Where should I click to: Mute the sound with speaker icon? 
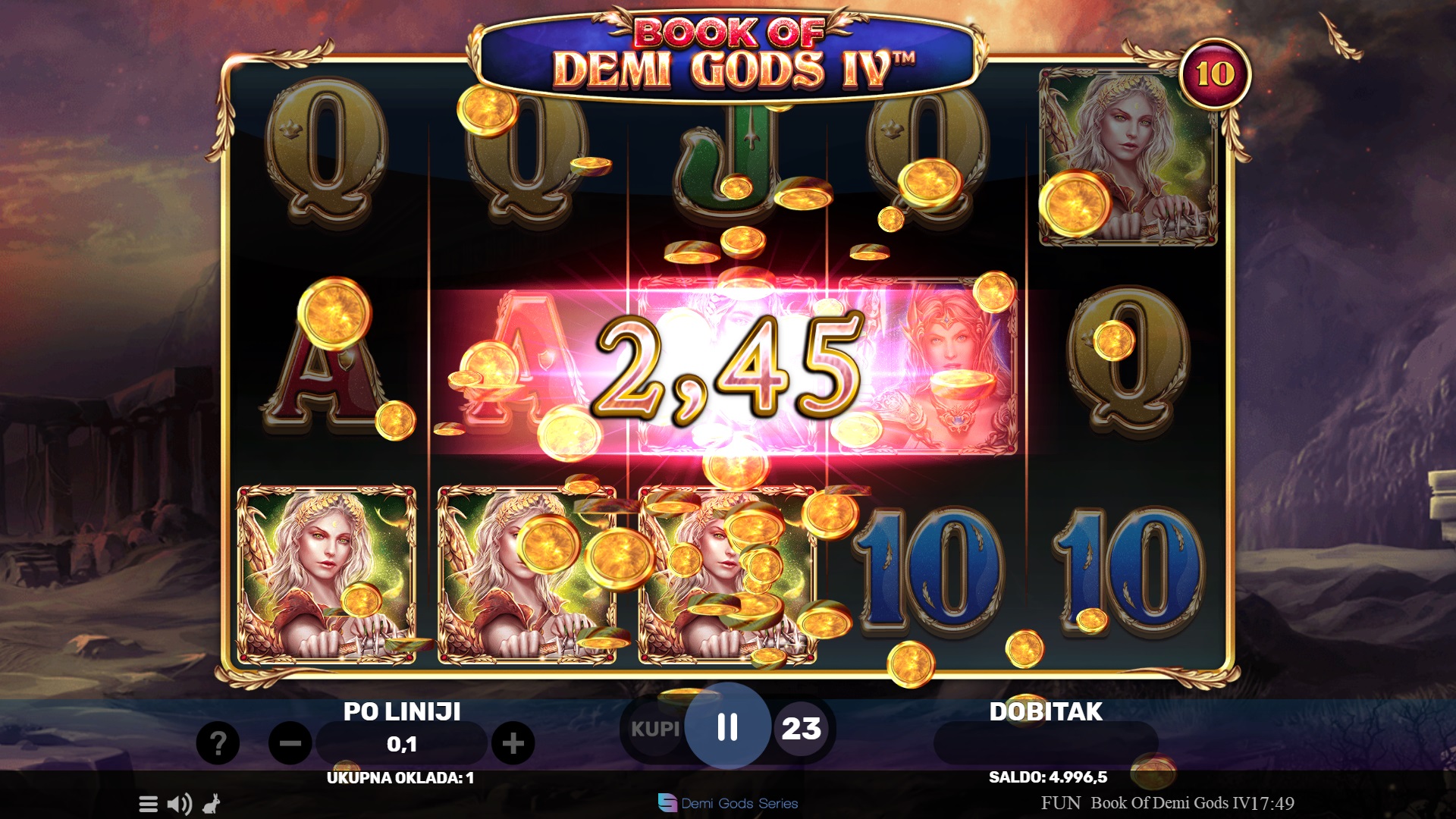click(x=180, y=804)
